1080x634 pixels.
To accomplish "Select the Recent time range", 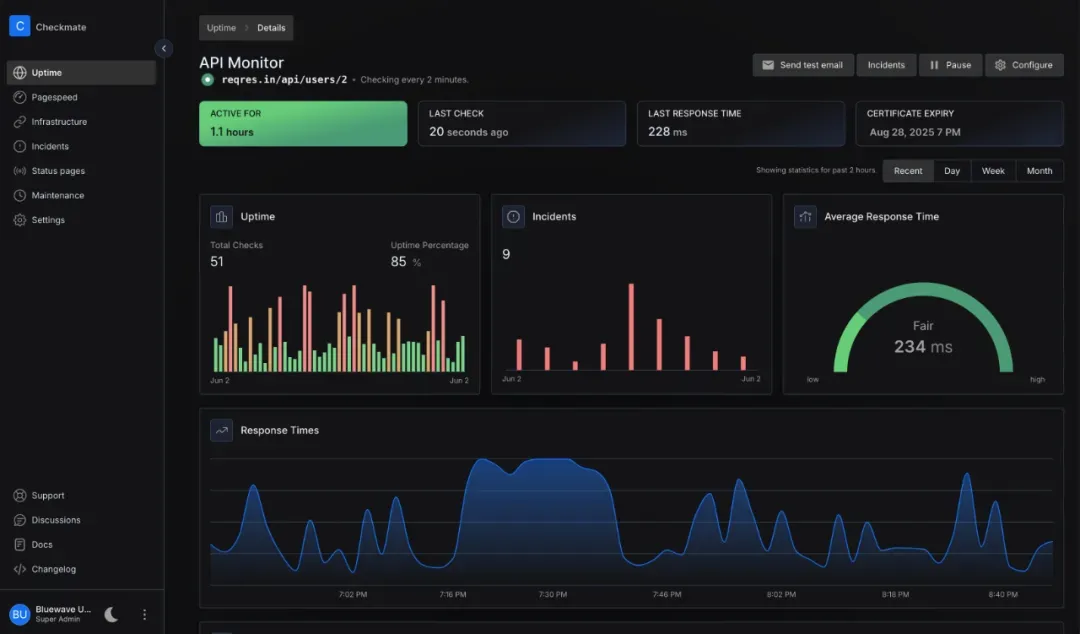I will (907, 171).
